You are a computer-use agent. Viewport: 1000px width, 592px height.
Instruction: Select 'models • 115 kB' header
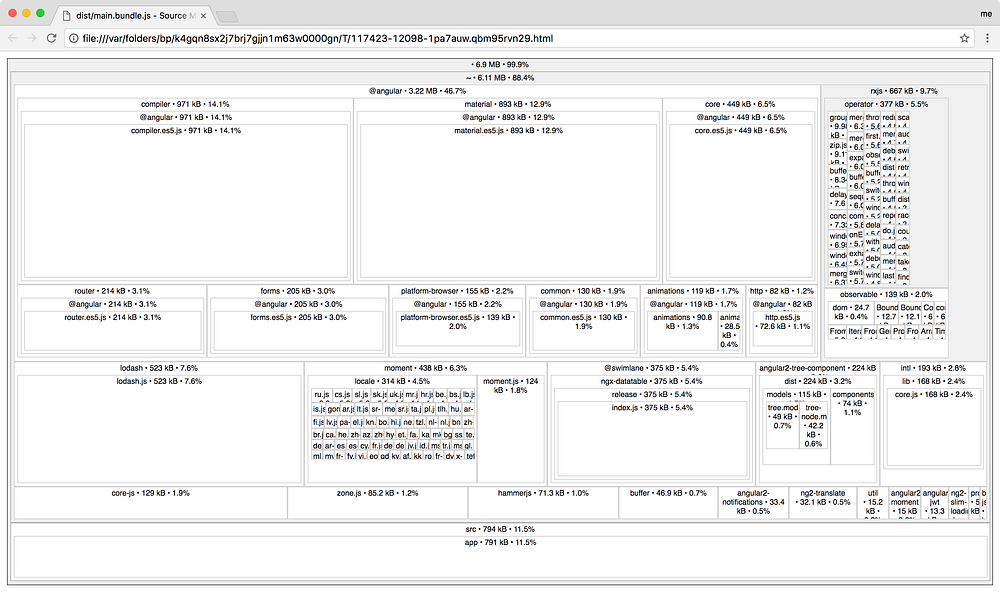pos(797,394)
